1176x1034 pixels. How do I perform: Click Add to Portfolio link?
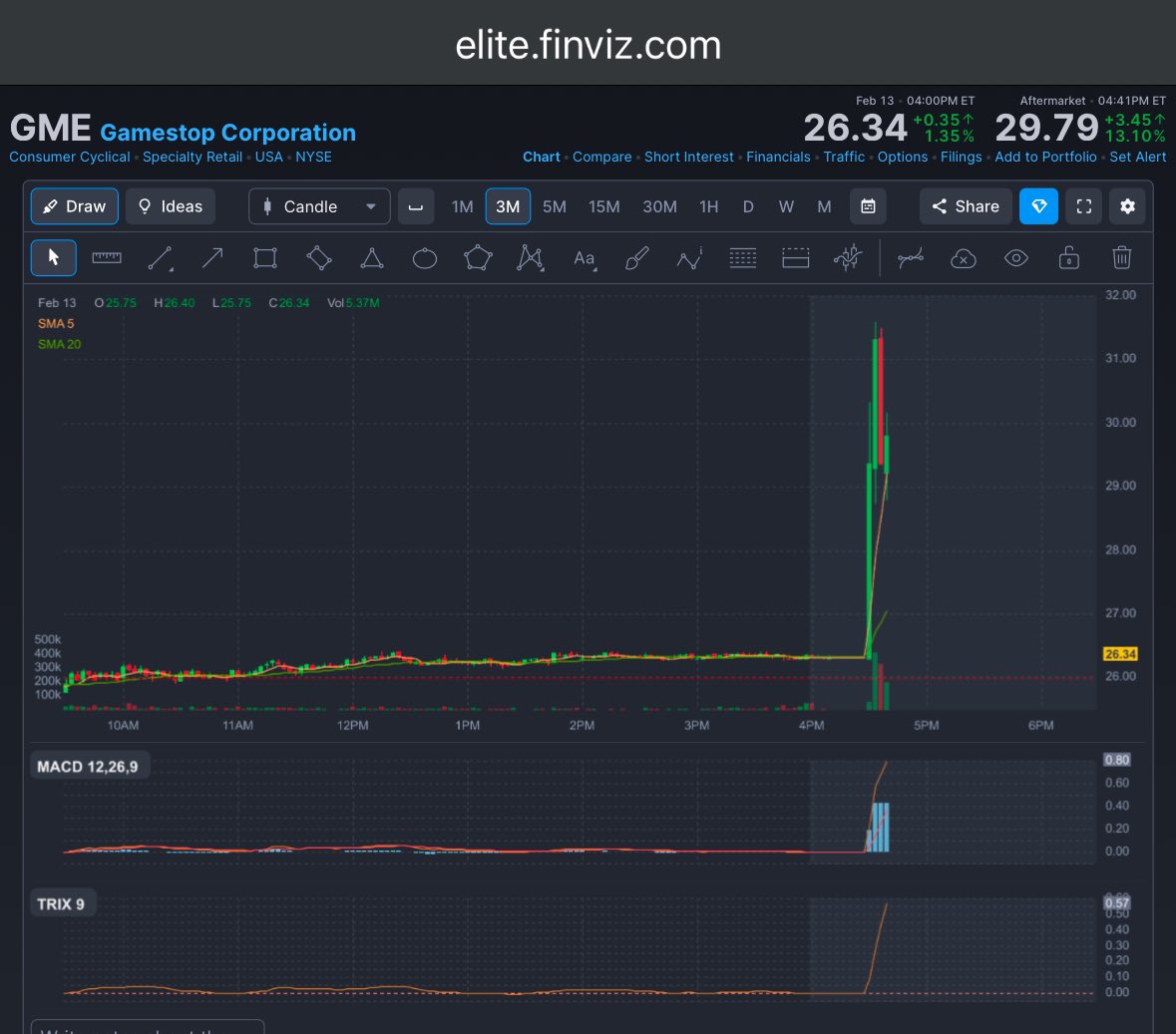(x=1045, y=157)
